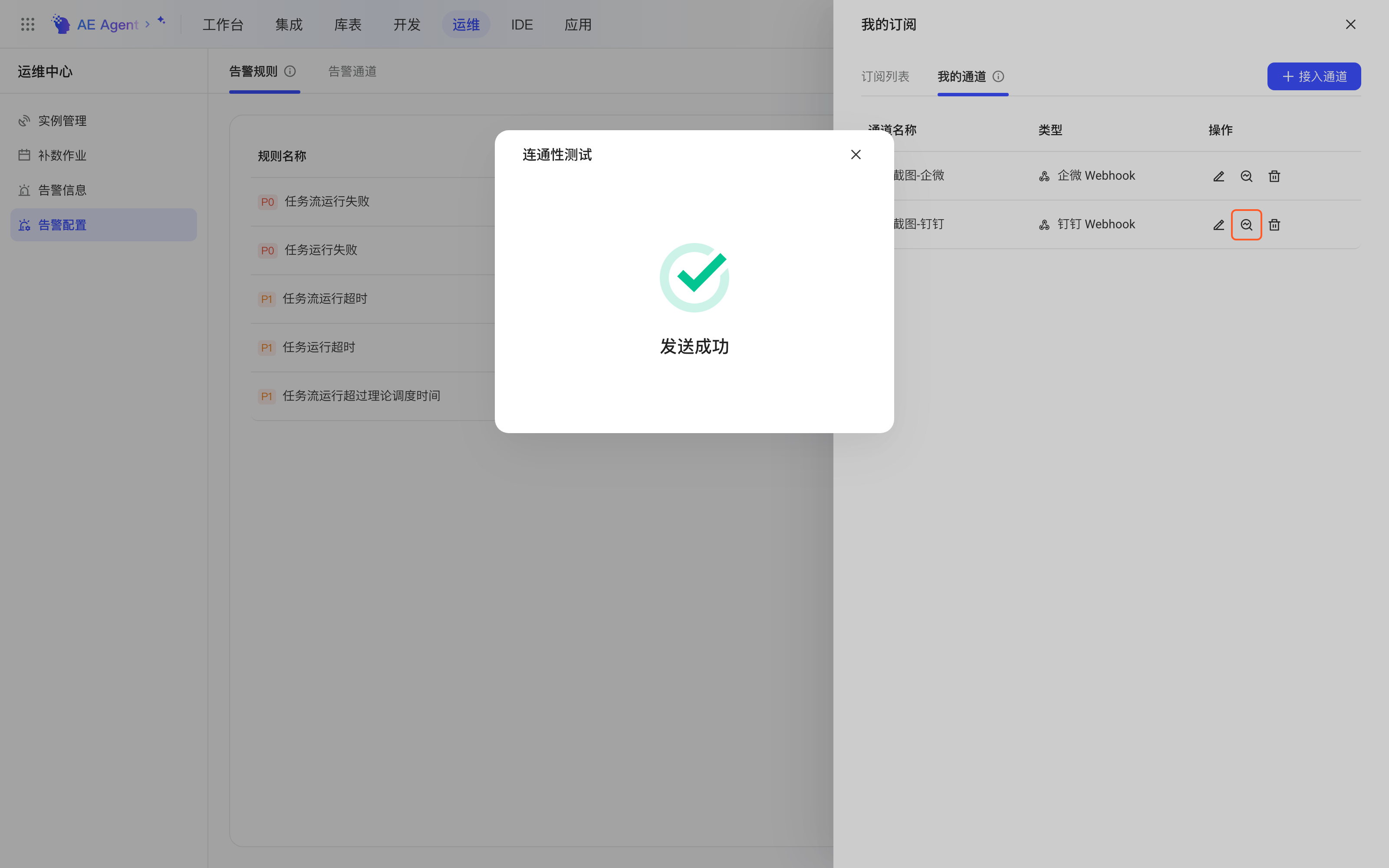Click the AE Agent logo icon
Screen dimensions: 1389x868
coord(61,24)
